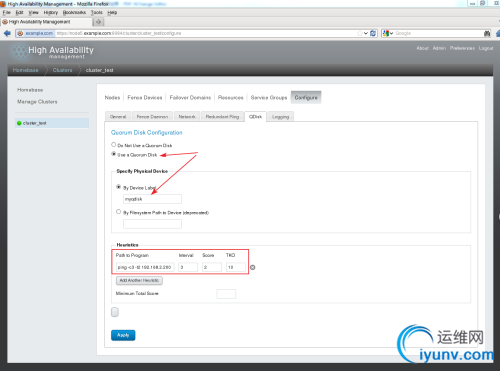Viewport: 500px width, 371px height.
Task: Open the View menu
Action: pyautogui.click(x=33, y=12)
